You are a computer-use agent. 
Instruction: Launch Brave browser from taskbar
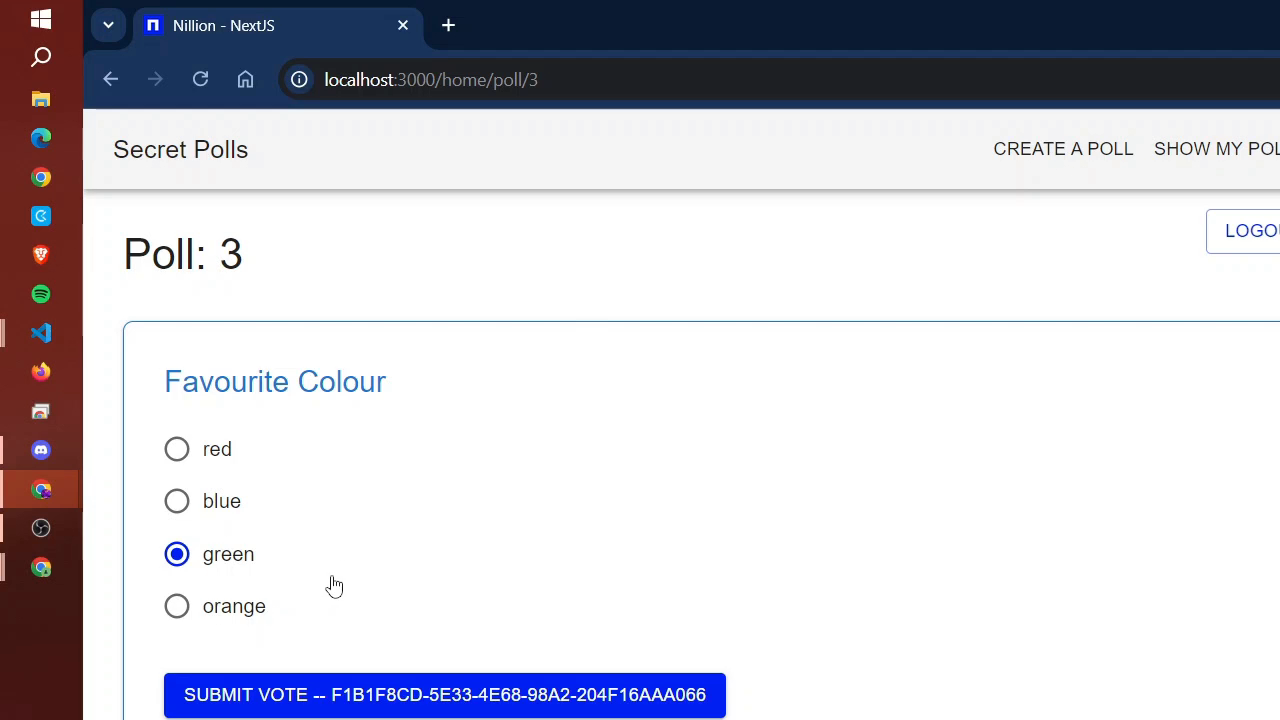point(41,255)
